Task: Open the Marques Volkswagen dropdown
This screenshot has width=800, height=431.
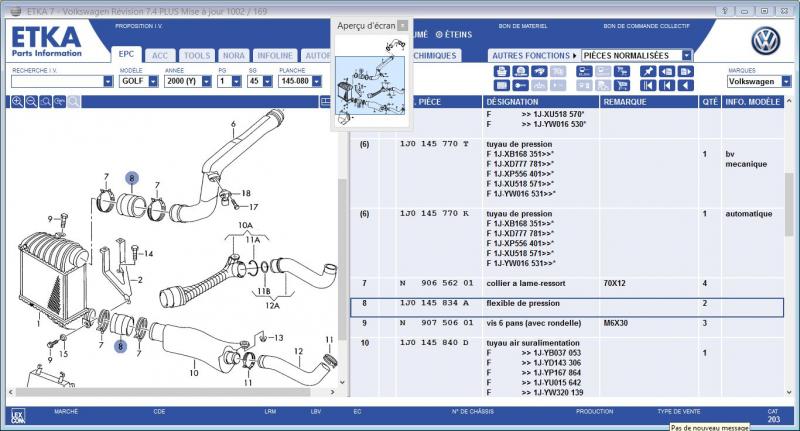Action: [x=786, y=82]
